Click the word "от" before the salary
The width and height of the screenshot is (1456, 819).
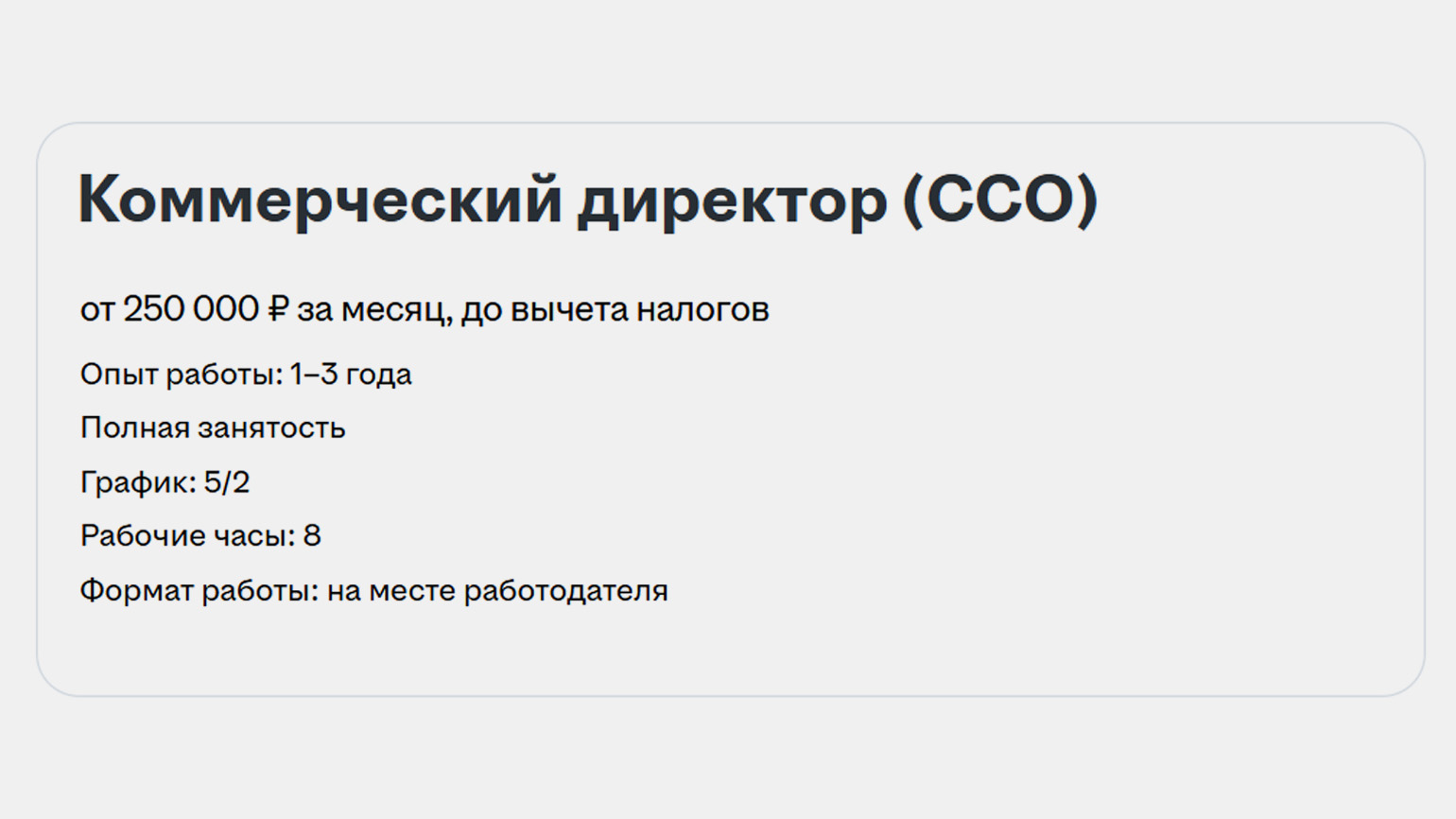97,309
